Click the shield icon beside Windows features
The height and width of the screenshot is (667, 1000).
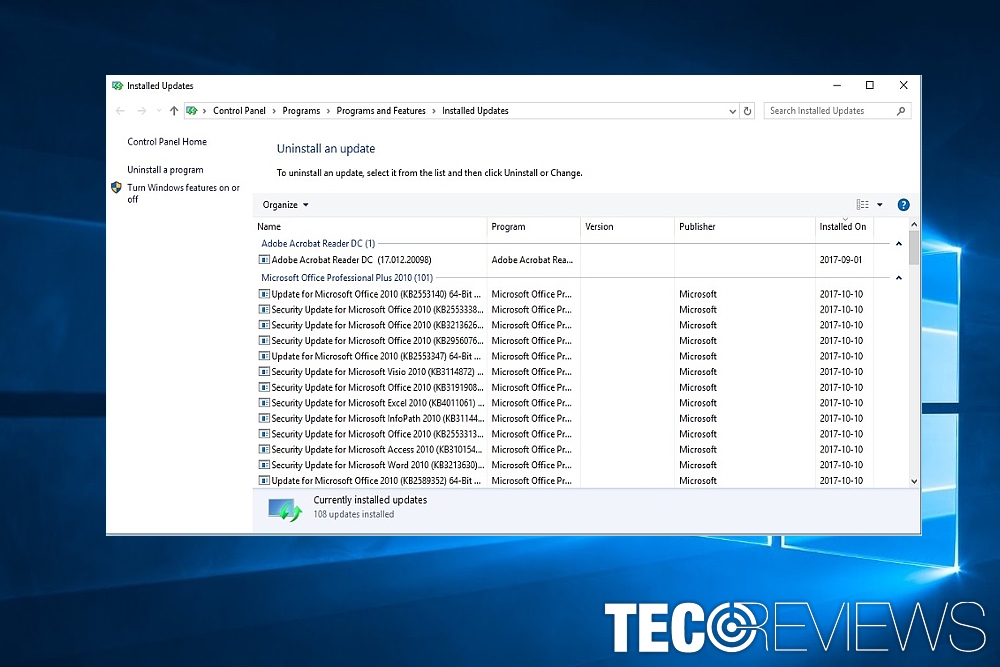click(116, 187)
